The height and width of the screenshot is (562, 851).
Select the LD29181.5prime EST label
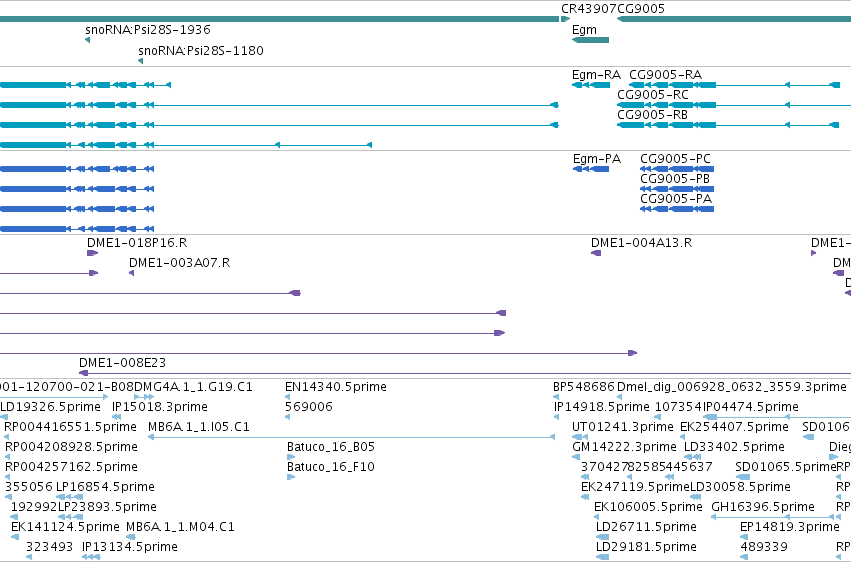click(x=646, y=548)
